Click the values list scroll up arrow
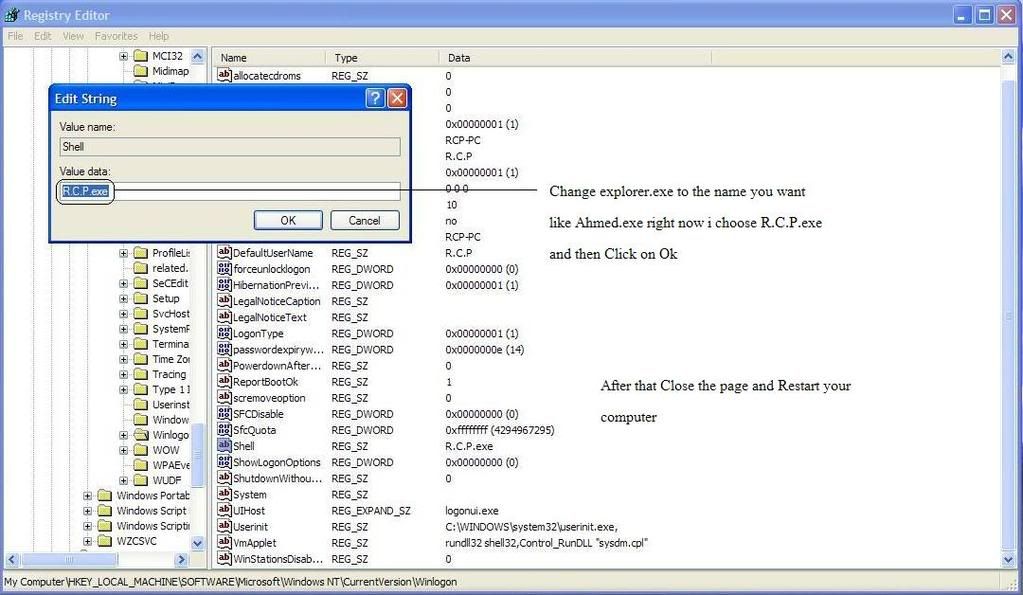1023x595 pixels. click(x=1008, y=57)
